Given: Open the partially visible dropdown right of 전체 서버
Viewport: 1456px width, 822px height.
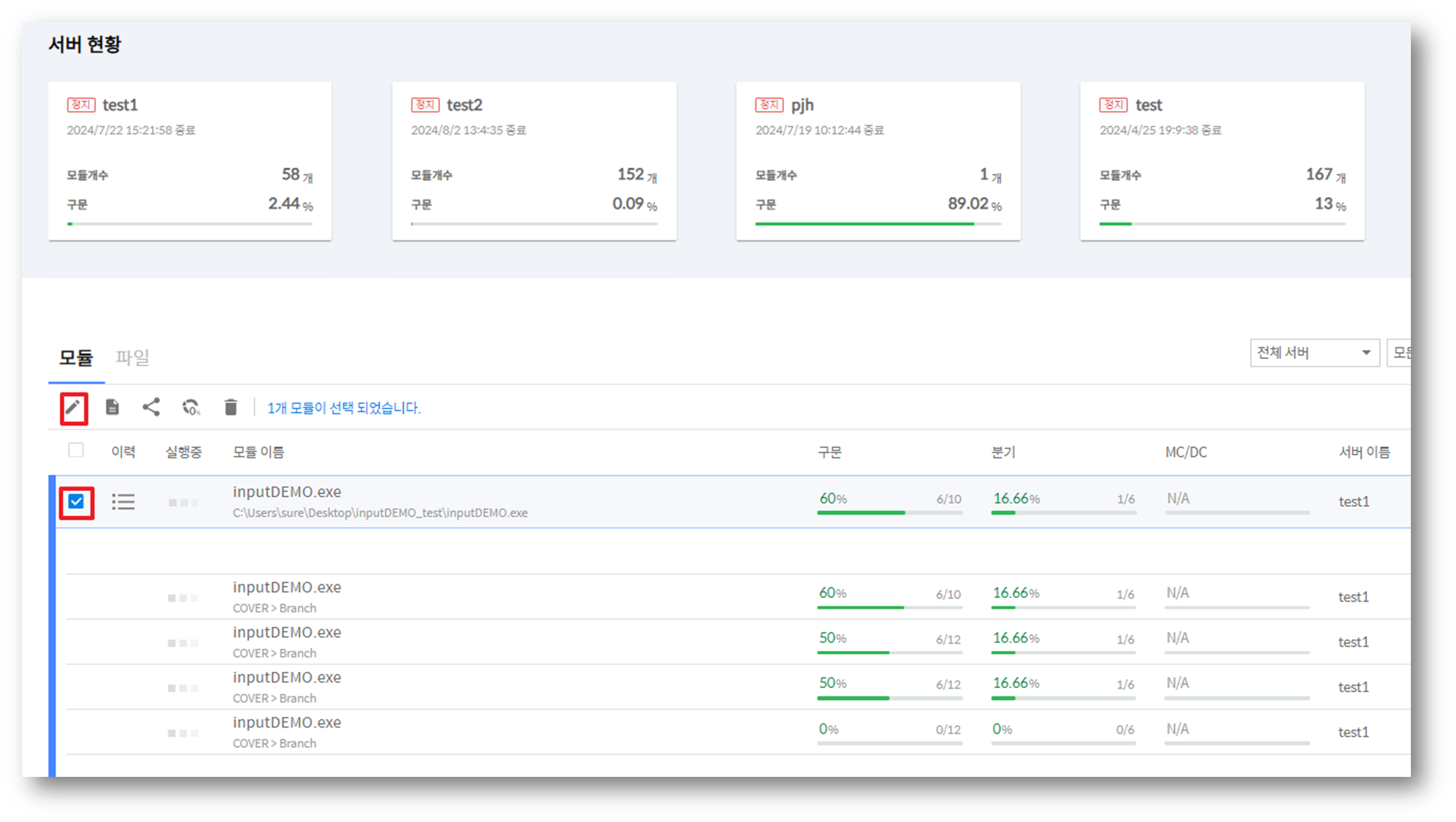Looking at the screenshot, I should [1399, 353].
